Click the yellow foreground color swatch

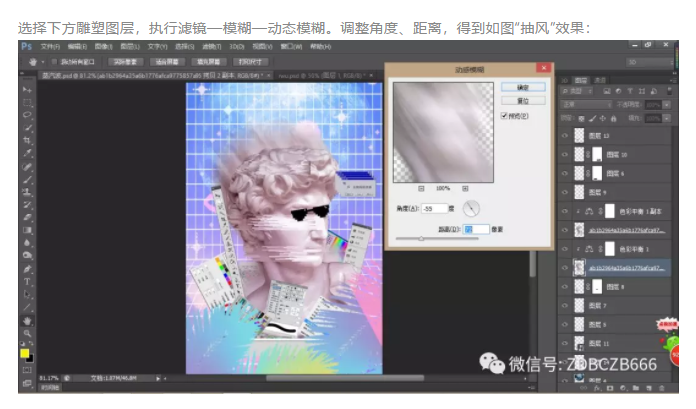25,353
